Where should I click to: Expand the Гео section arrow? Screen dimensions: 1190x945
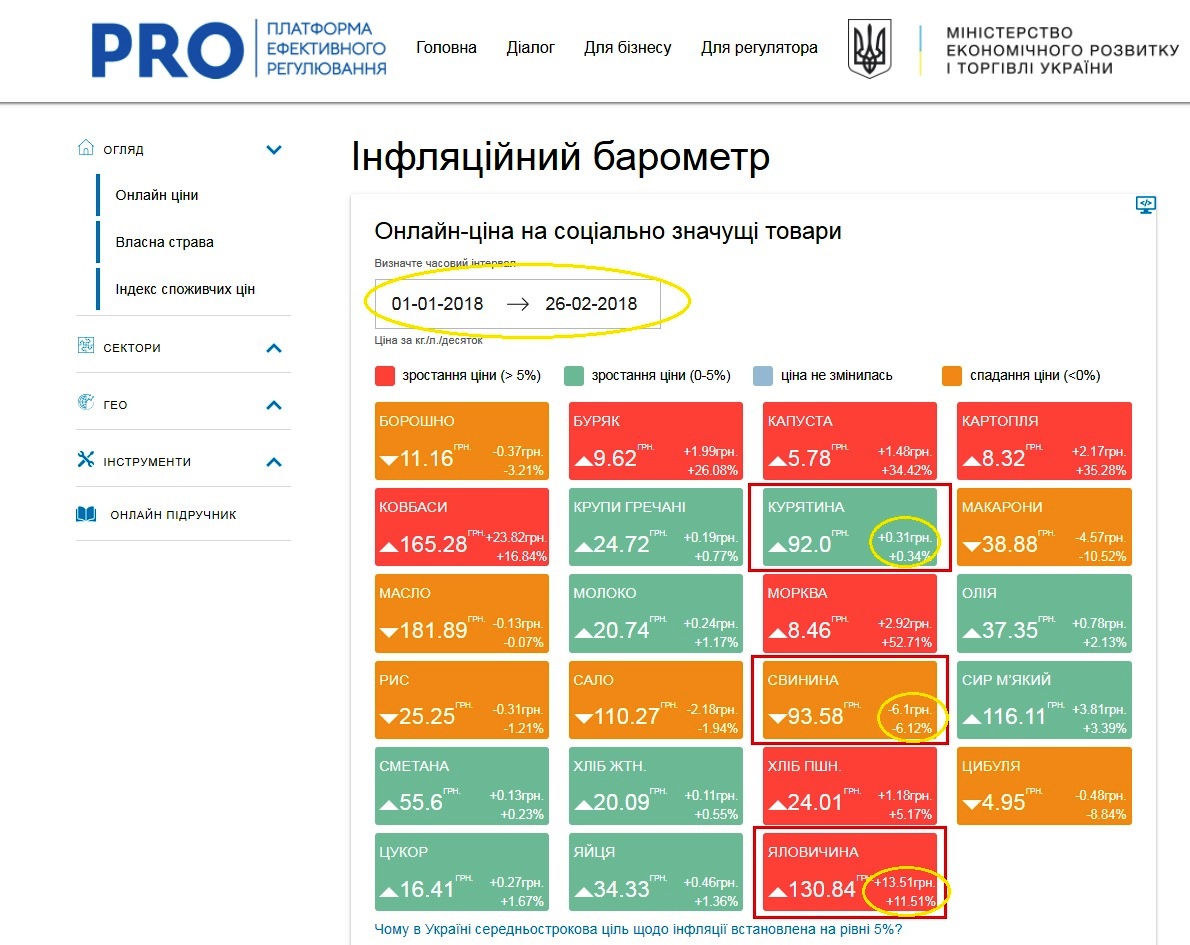(x=274, y=405)
